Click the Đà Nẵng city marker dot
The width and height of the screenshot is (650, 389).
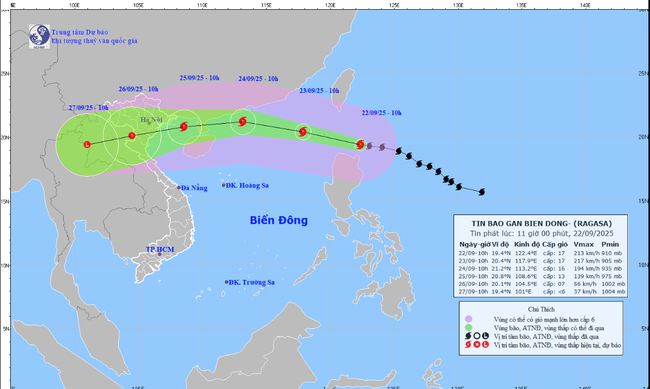click(x=179, y=188)
